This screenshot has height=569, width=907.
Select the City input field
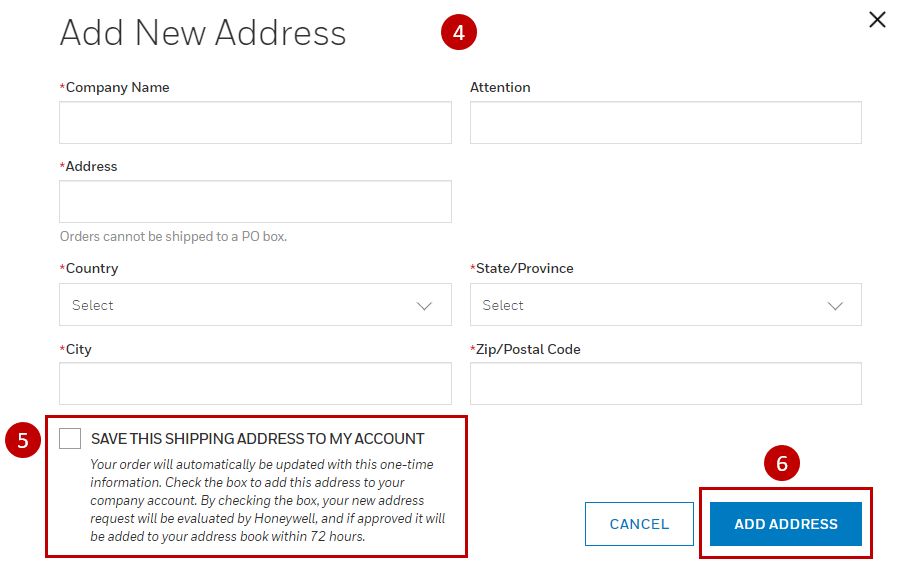pyautogui.click(x=255, y=384)
